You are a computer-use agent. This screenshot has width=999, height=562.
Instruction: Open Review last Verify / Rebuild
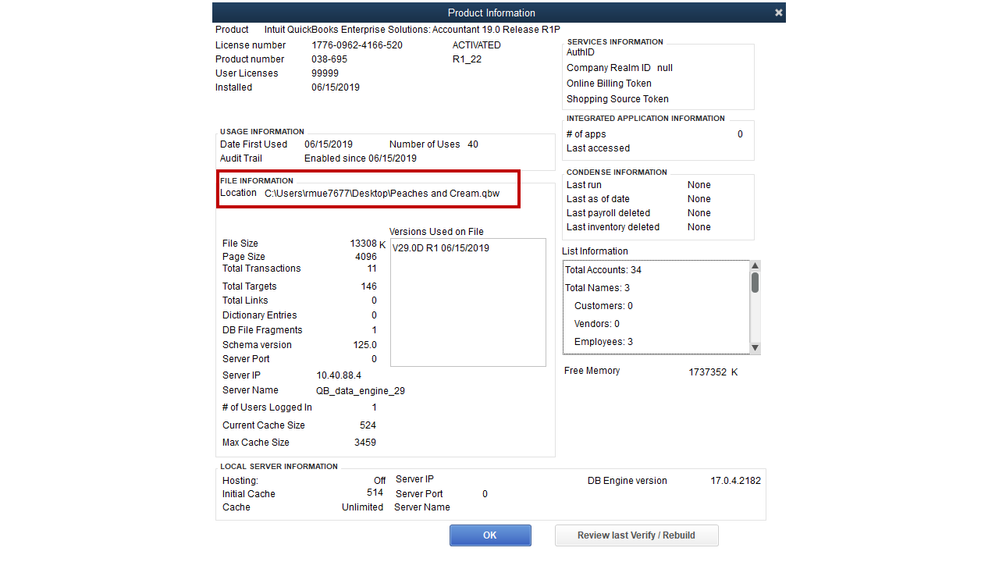(636, 535)
